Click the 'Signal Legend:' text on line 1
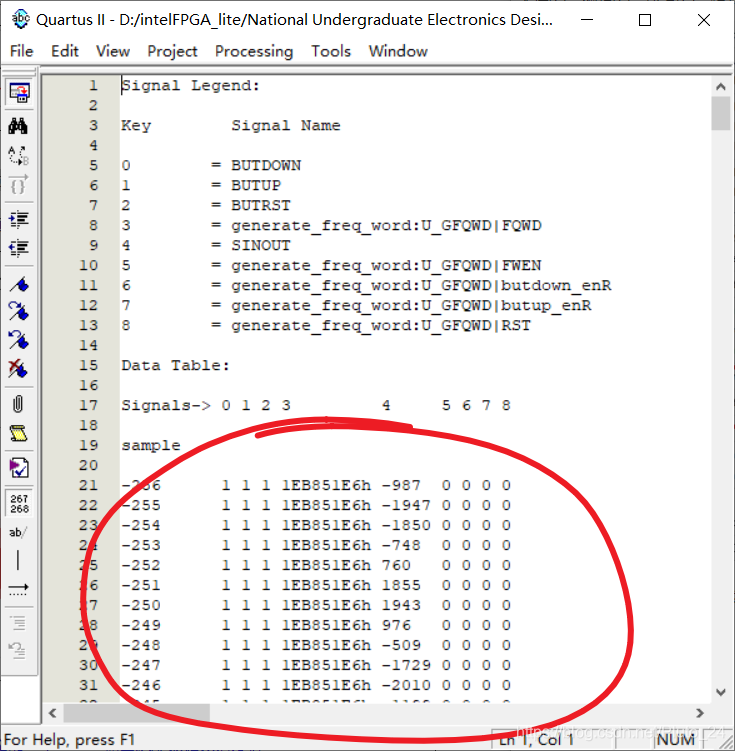The height and width of the screenshot is (751, 735). (190, 86)
